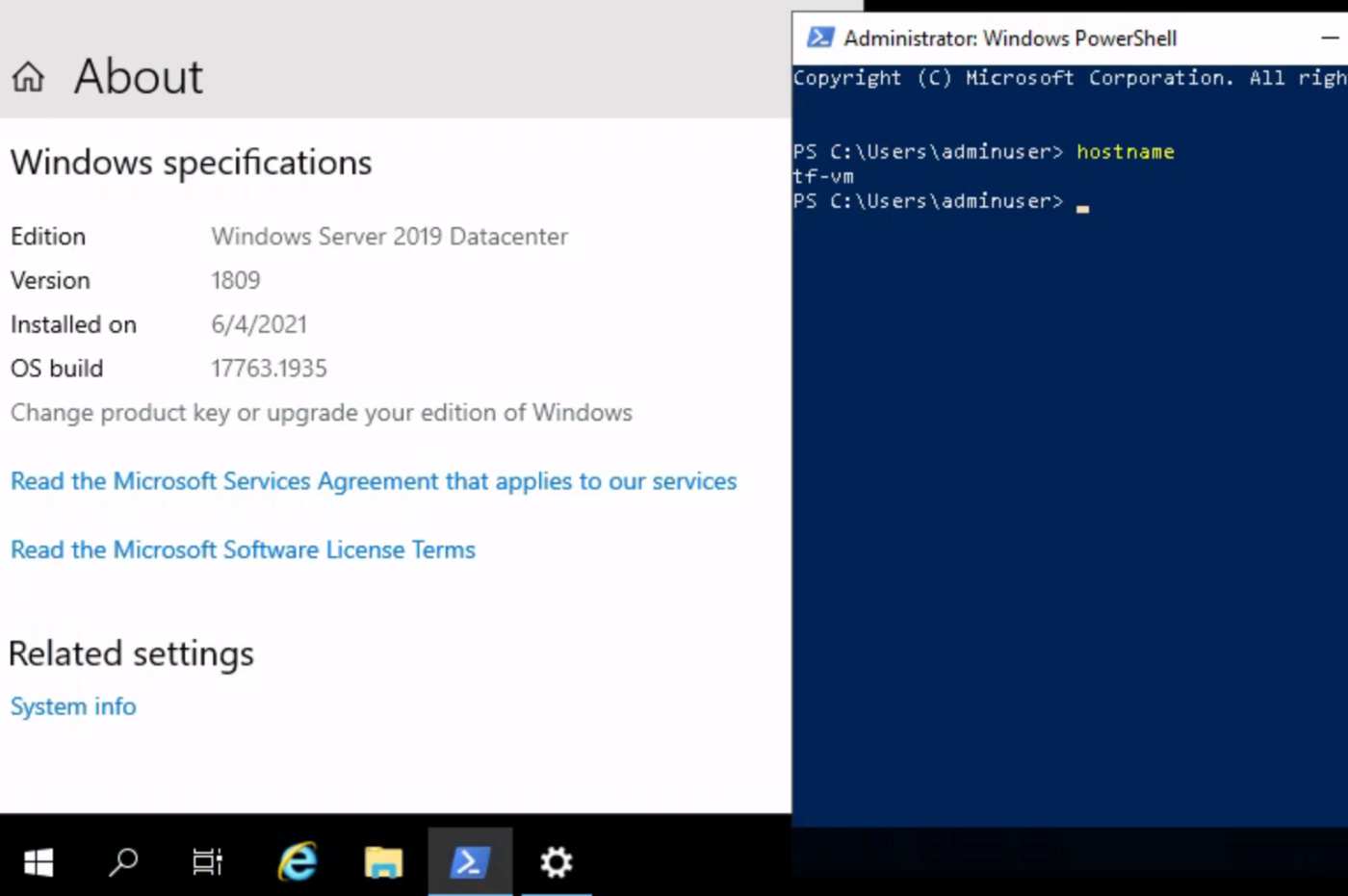Open Microsoft Services Agreement link
The height and width of the screenshot is (896, 1348).
[374, 481]
